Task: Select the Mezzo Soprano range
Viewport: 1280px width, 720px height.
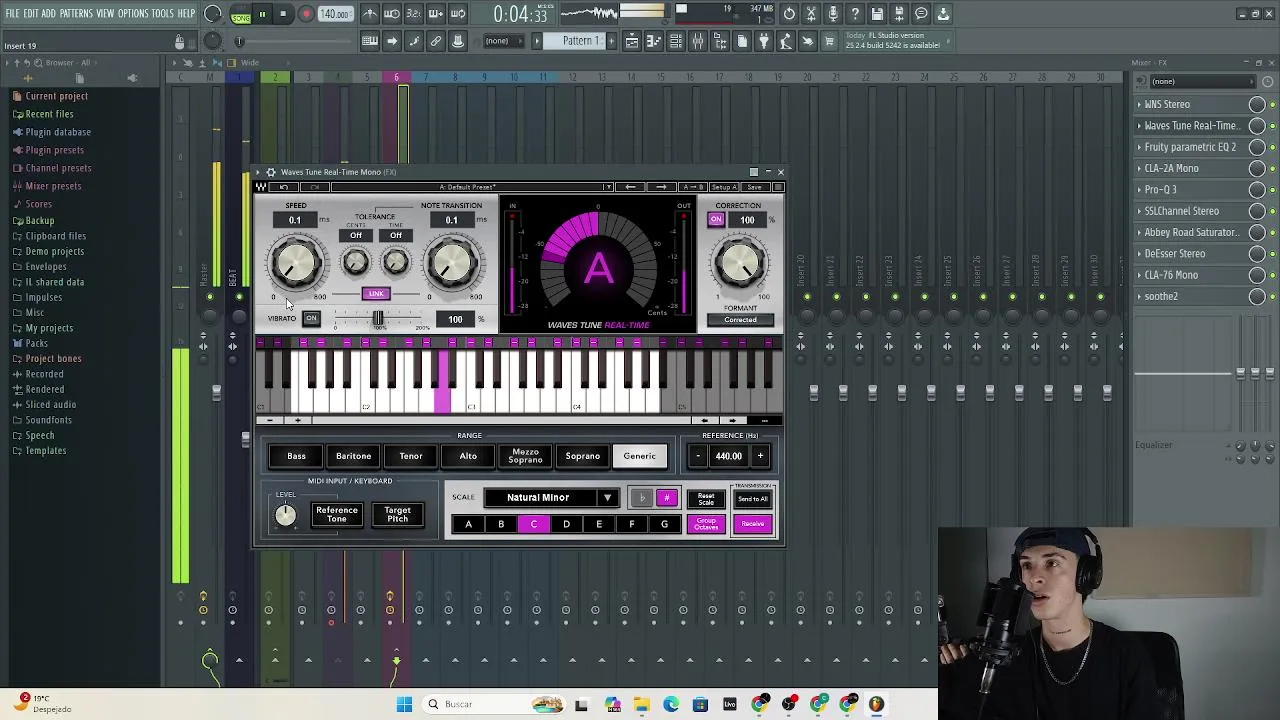Action: click(525, 456)
